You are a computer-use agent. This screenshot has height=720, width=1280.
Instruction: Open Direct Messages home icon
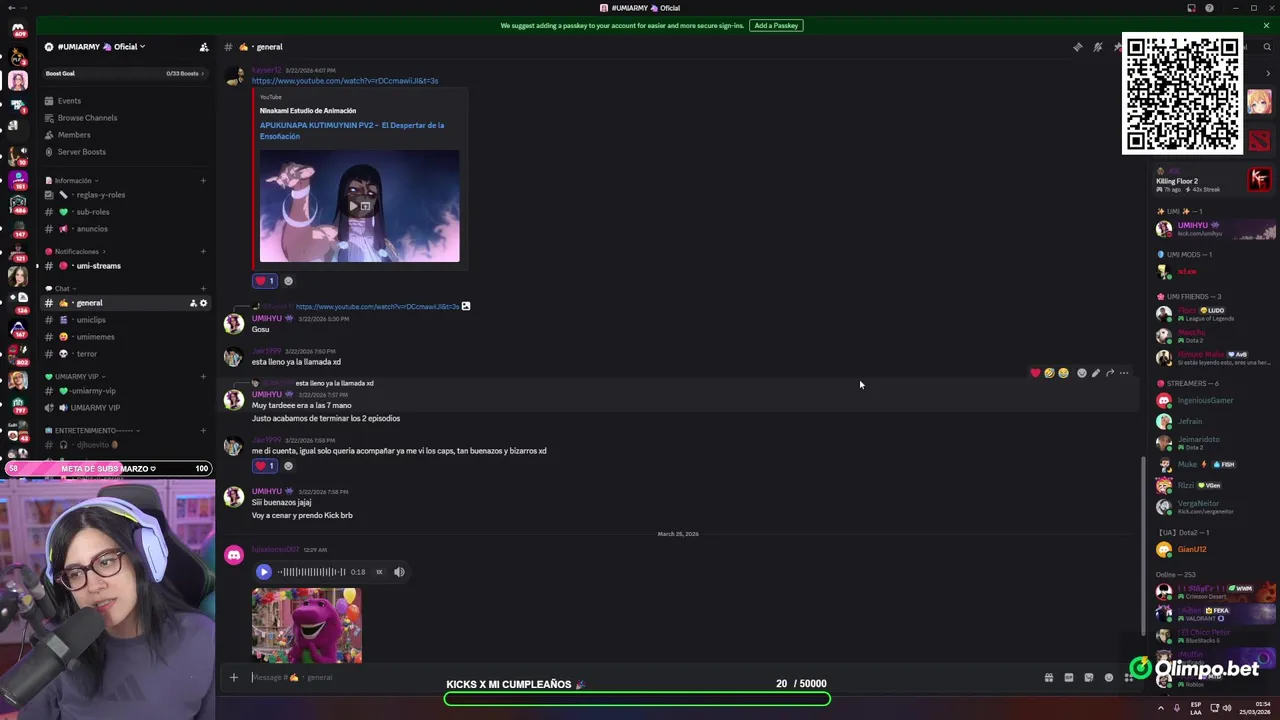(x=17, y=29)
